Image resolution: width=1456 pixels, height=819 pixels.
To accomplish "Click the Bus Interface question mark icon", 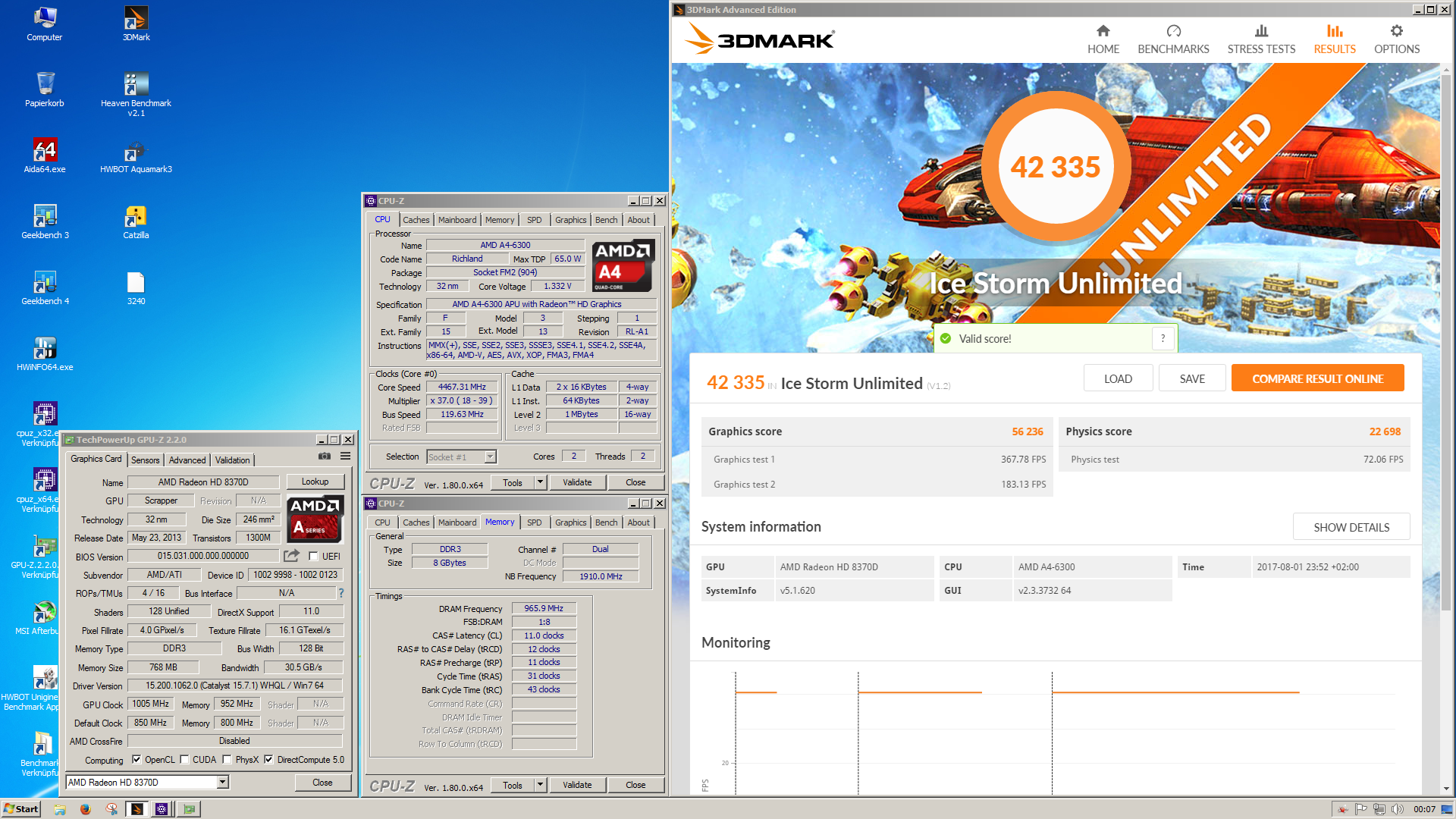I will click(341, 593).
